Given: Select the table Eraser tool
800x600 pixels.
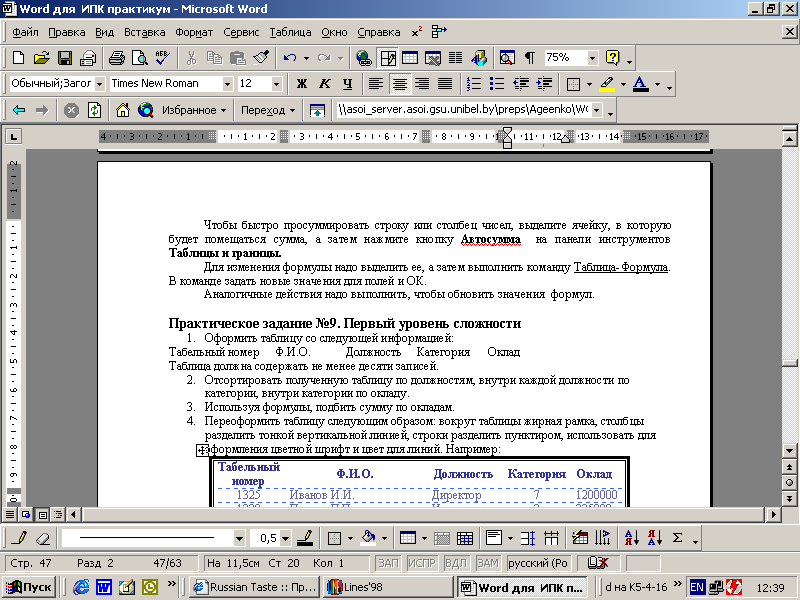Looking at the screenshot, I should (x=43, y=538).
